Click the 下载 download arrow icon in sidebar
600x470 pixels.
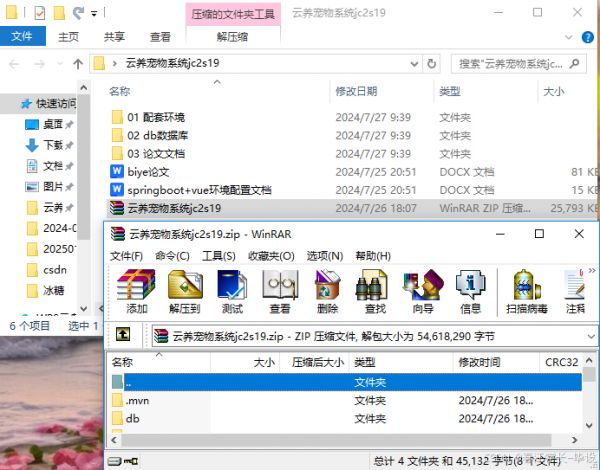click(x=32, y=145)
